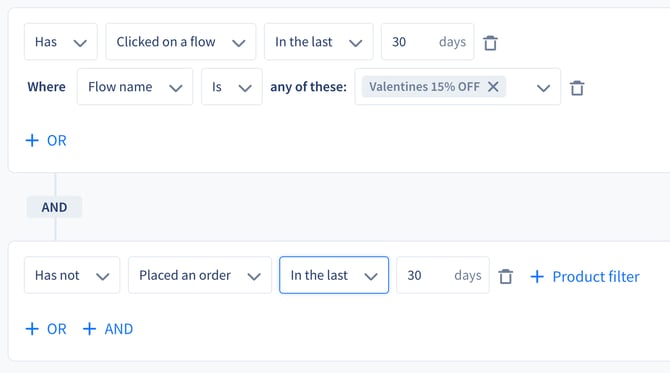This screenshot has height=373, width=670.
Task: Open the Clicked on a flow dropdown
Action: [x=181, y=42]
